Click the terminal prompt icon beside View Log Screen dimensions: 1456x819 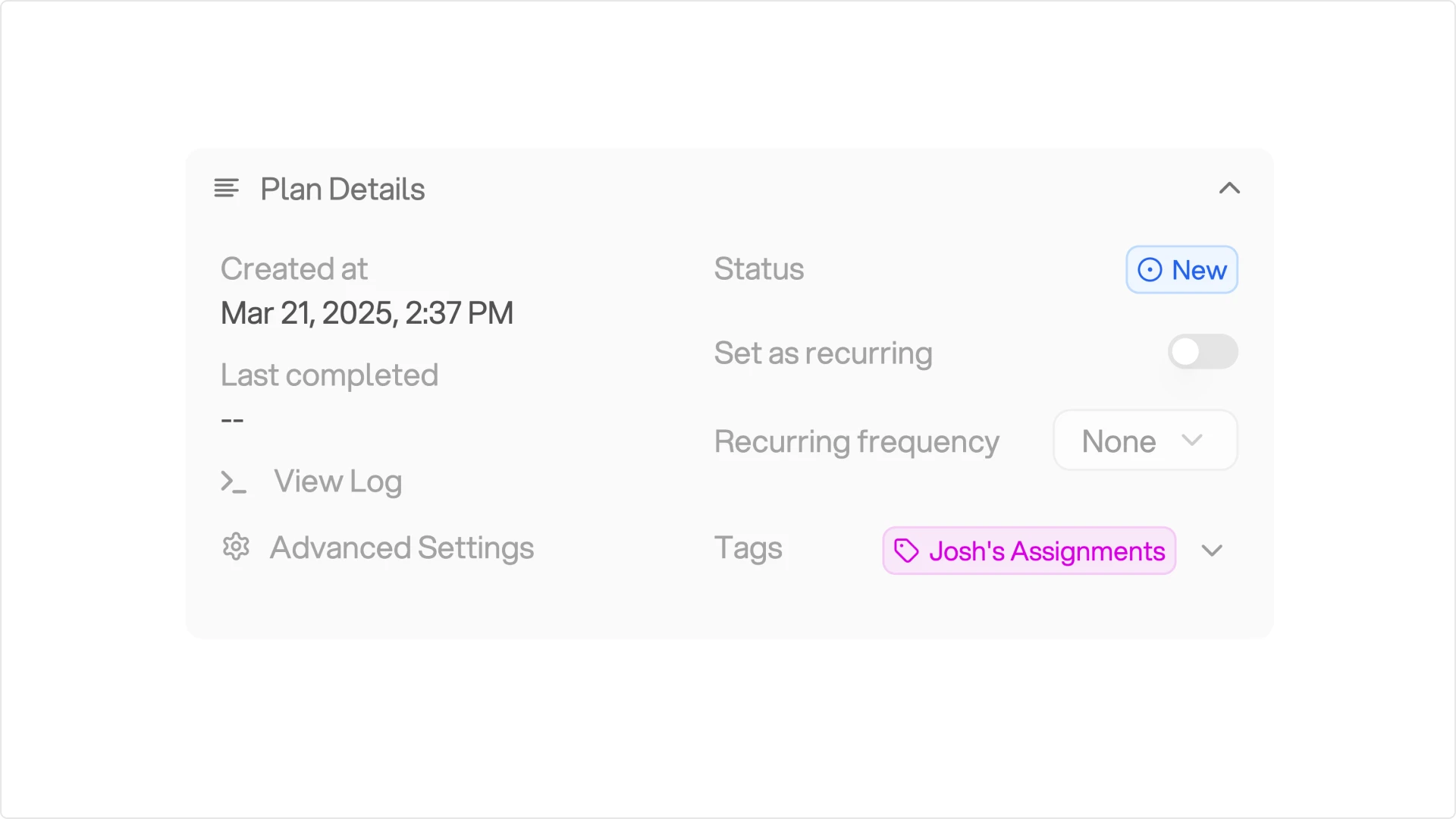(x=234, y=482)
